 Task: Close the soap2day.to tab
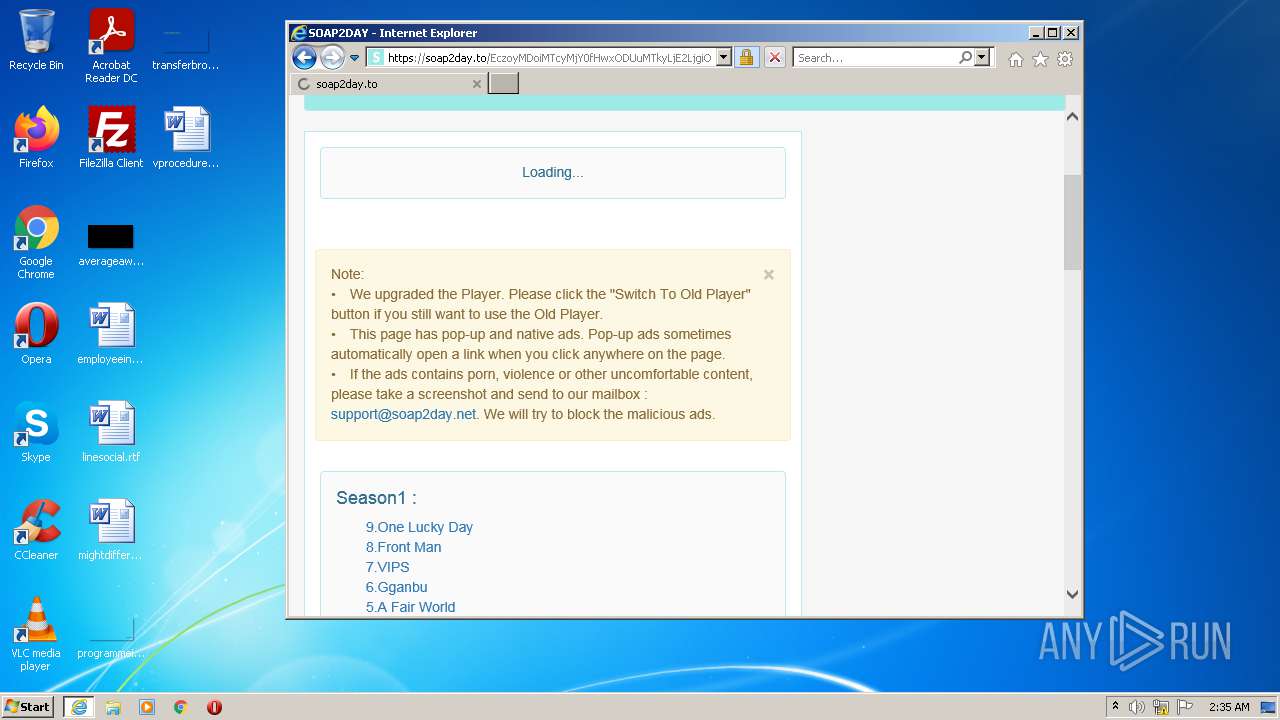pyautogui.click(x=477, y=84)
